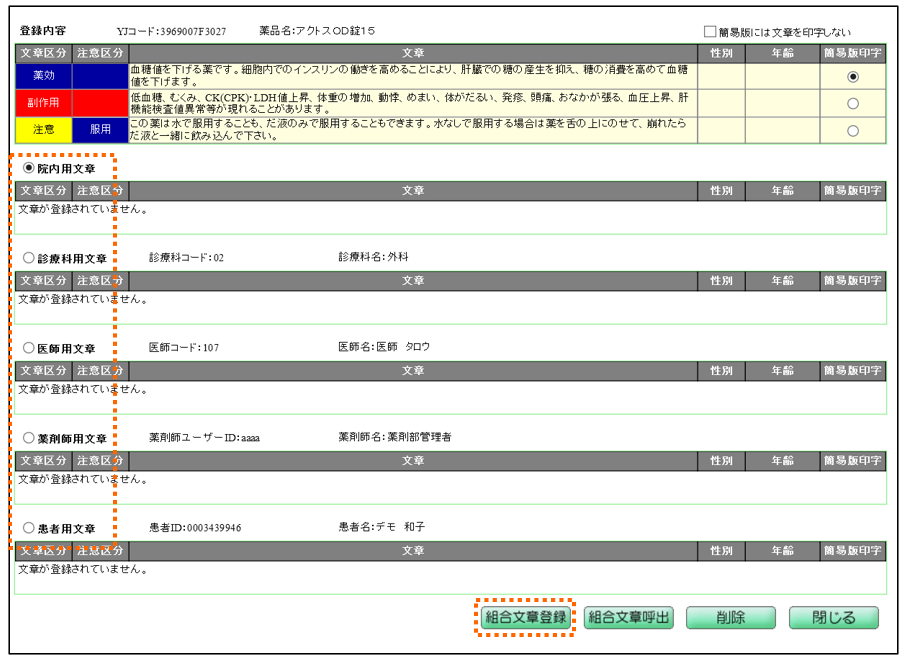This screenshot has height=663, width=906.
Task: Click the 副作用 side effects text row
Action: coord(412,103)
